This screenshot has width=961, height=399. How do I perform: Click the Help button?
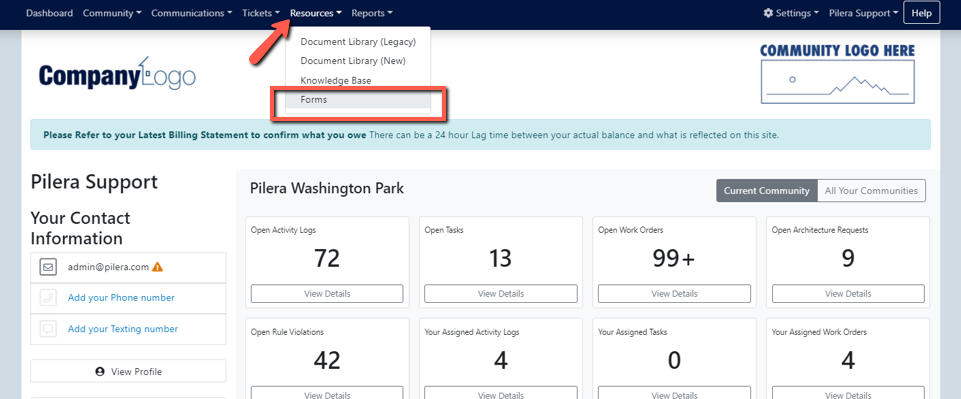coord(921,13)
